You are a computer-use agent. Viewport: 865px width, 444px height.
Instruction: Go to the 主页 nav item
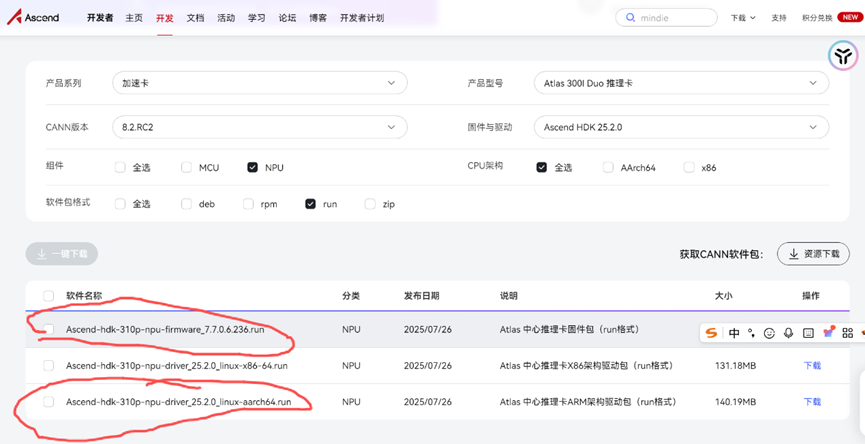pyautogui.click(x=134, y=18)
